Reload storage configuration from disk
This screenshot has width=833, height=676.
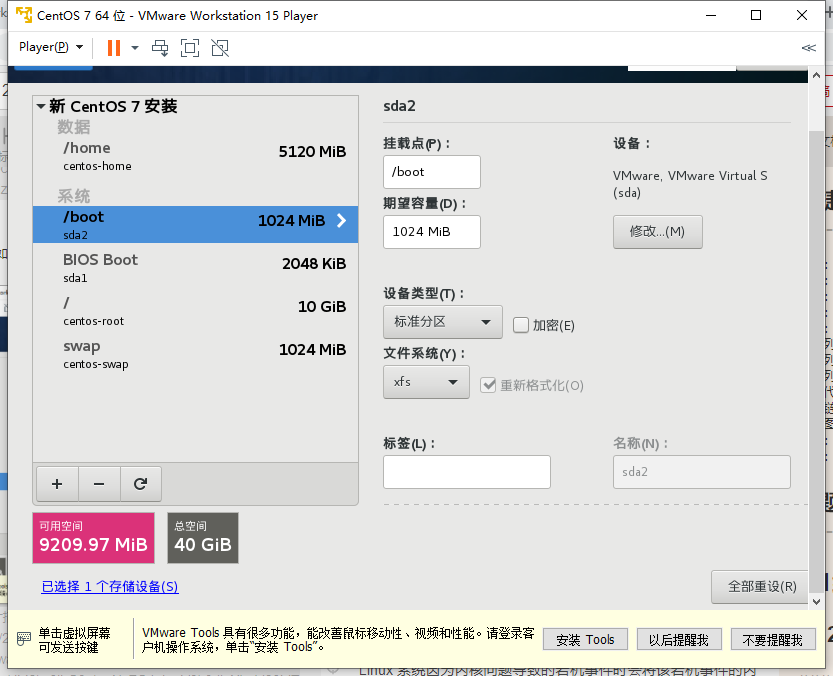(141, 484)
